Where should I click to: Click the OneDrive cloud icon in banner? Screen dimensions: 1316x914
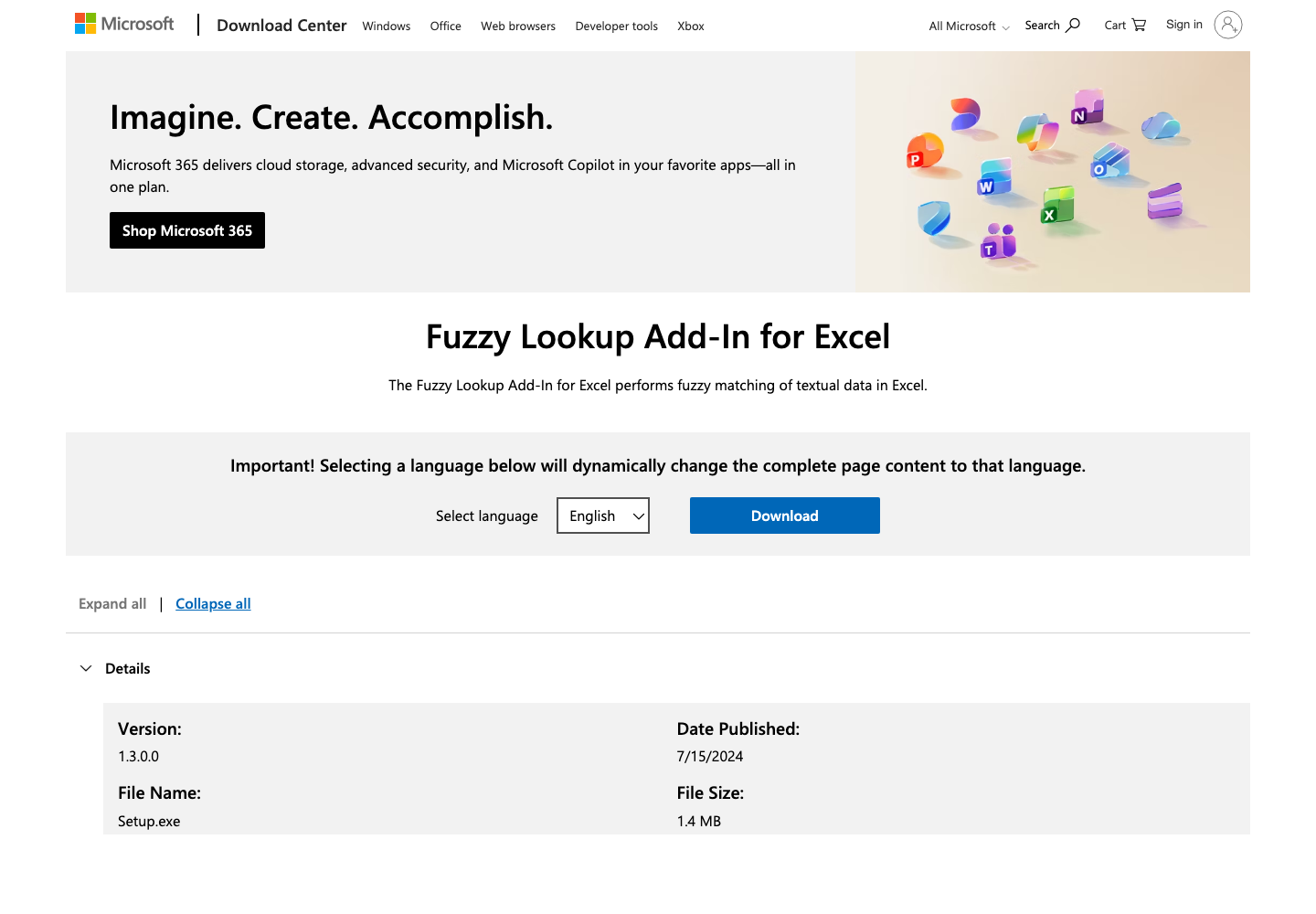click(1161, 125)
